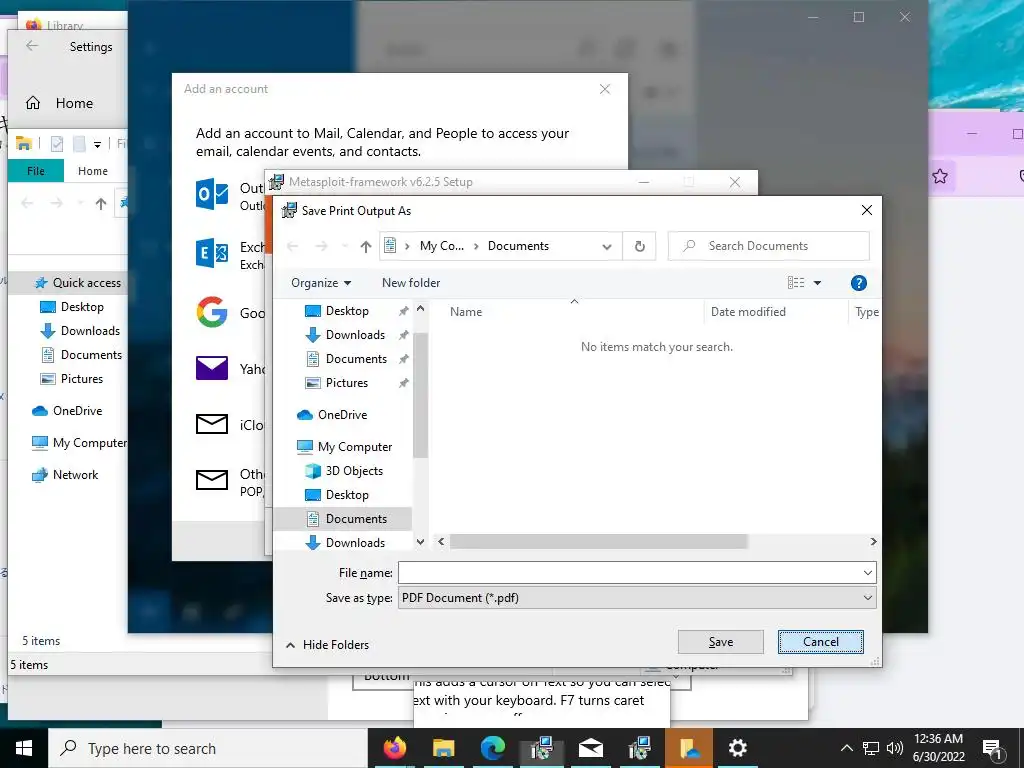Click the Name column header

coord(466,312)
